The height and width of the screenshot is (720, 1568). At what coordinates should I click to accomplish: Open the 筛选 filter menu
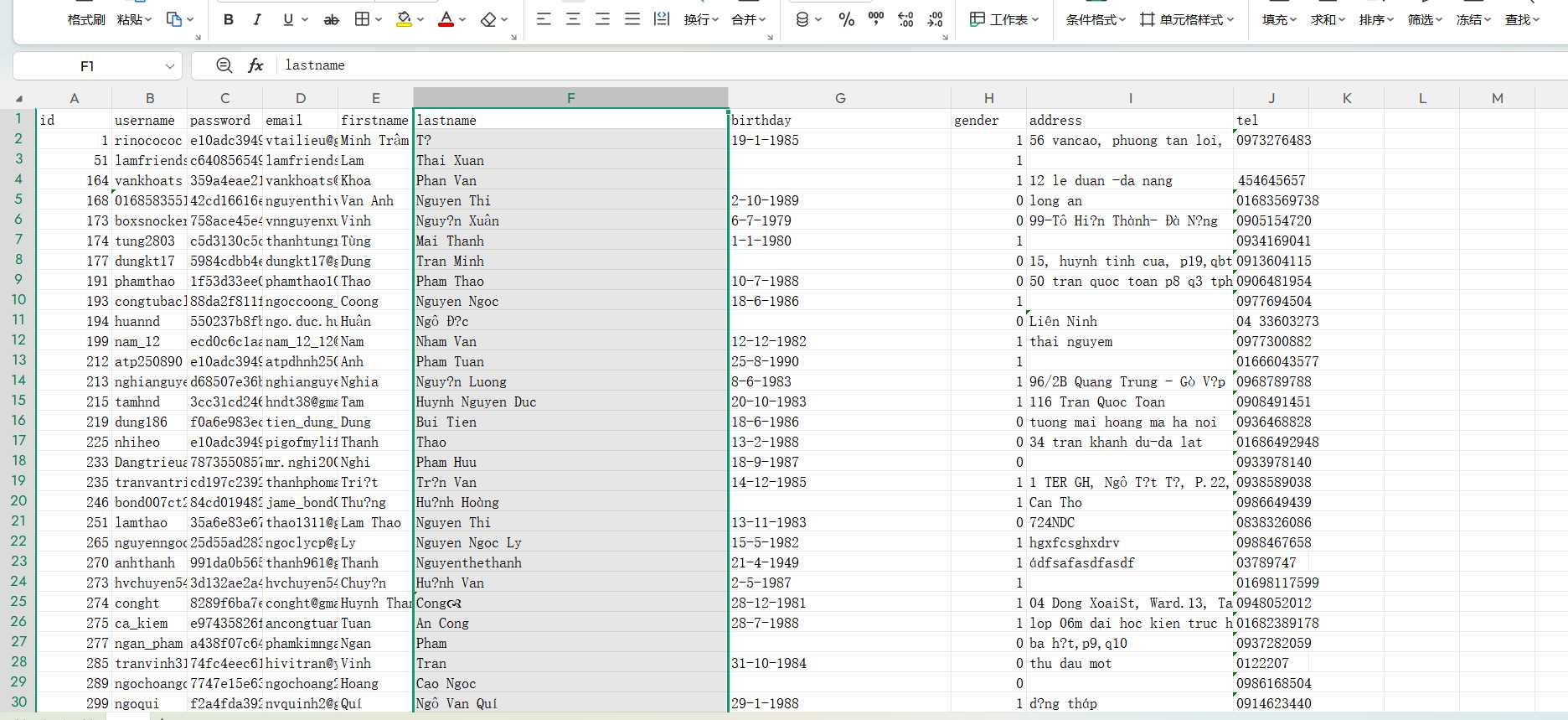pos(1425,19)
